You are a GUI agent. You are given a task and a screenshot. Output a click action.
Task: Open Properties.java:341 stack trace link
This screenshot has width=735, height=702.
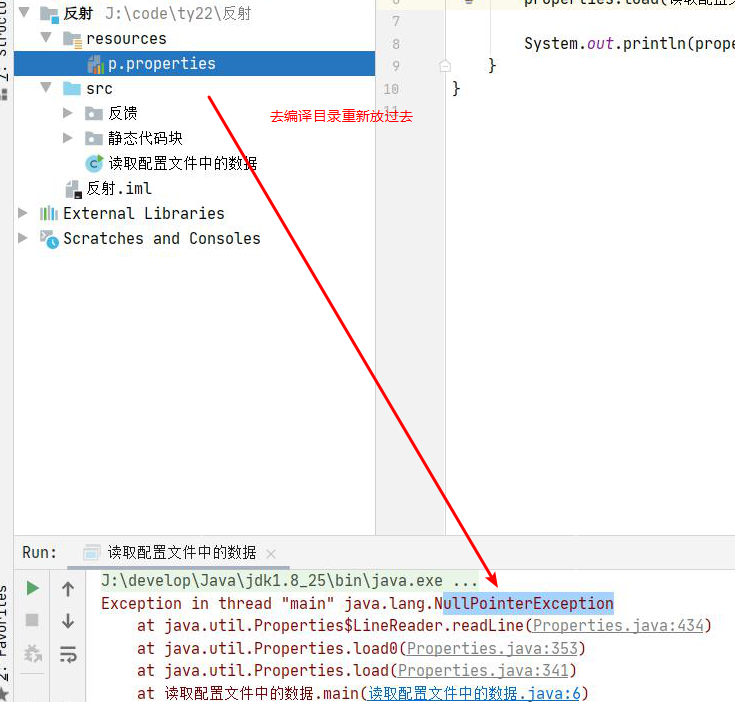483,671
